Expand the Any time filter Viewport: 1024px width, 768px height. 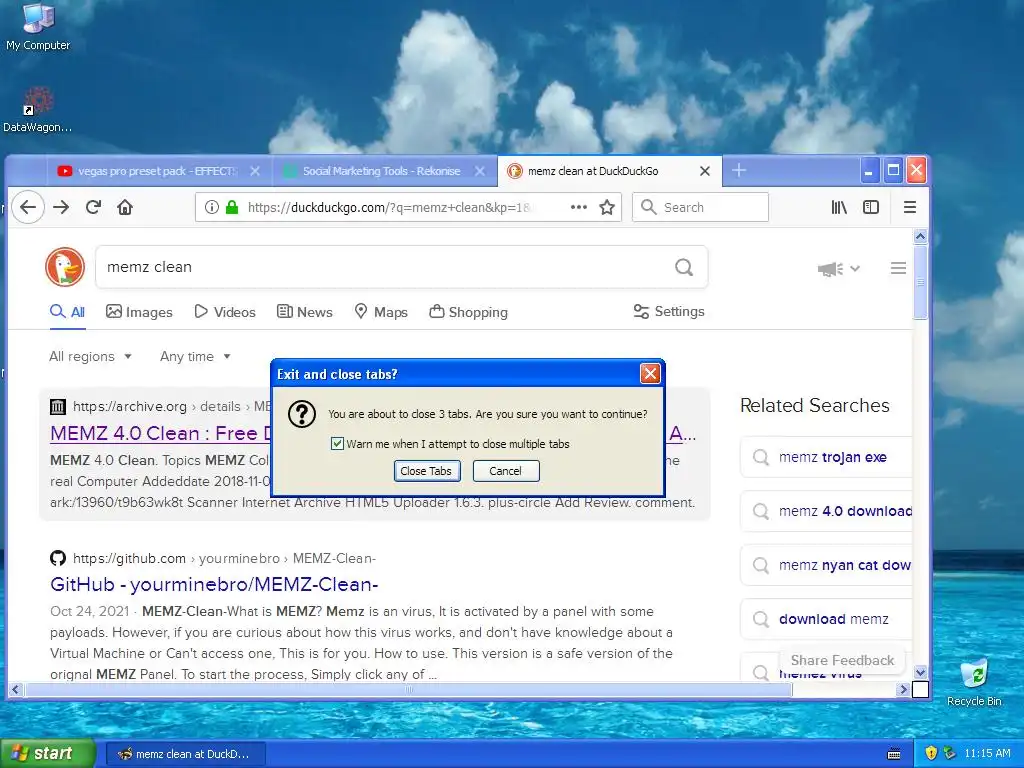[x=195, y=357]
